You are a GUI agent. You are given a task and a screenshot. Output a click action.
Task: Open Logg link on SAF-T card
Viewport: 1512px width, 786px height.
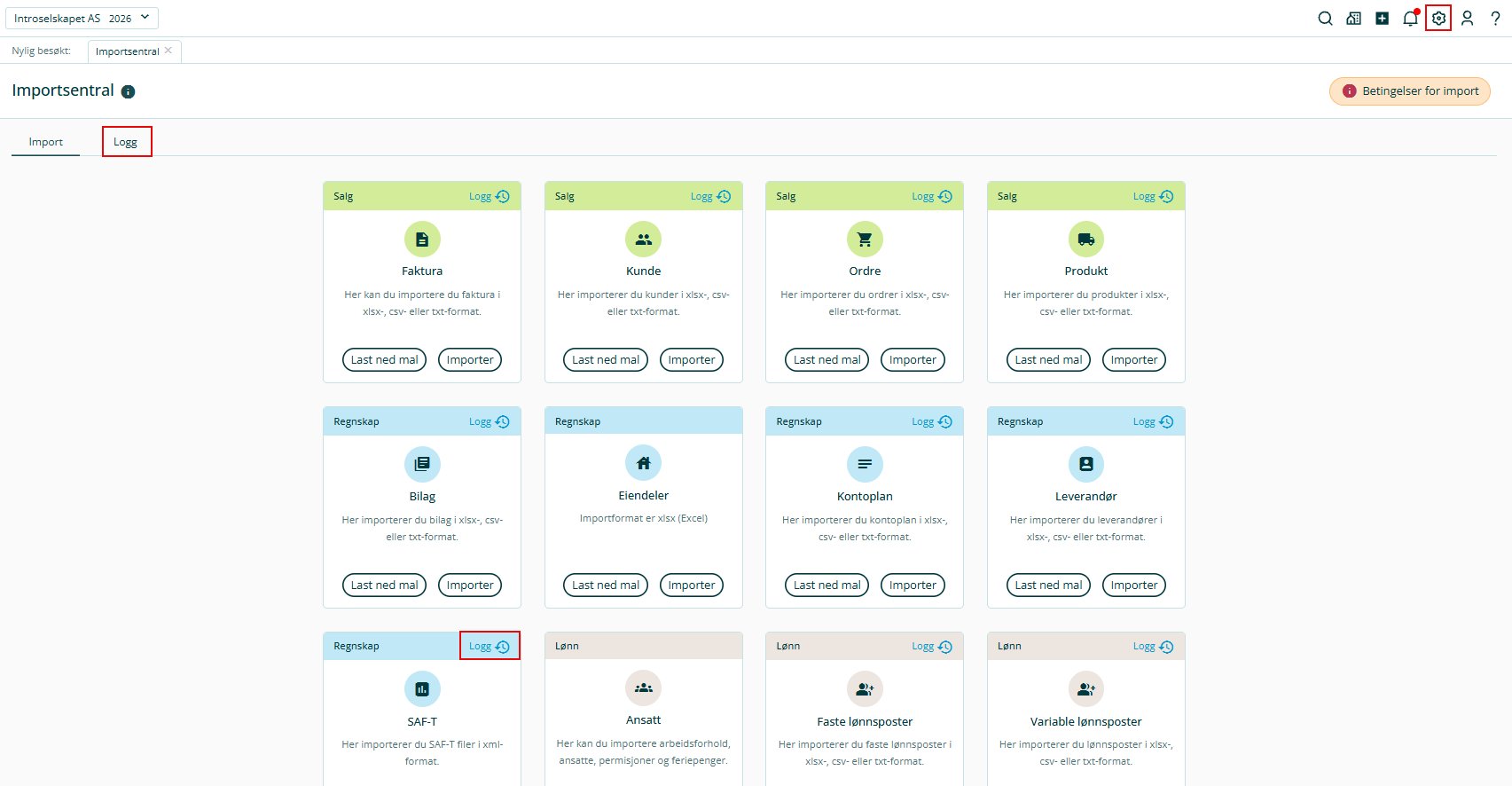(x=489, y=646)
